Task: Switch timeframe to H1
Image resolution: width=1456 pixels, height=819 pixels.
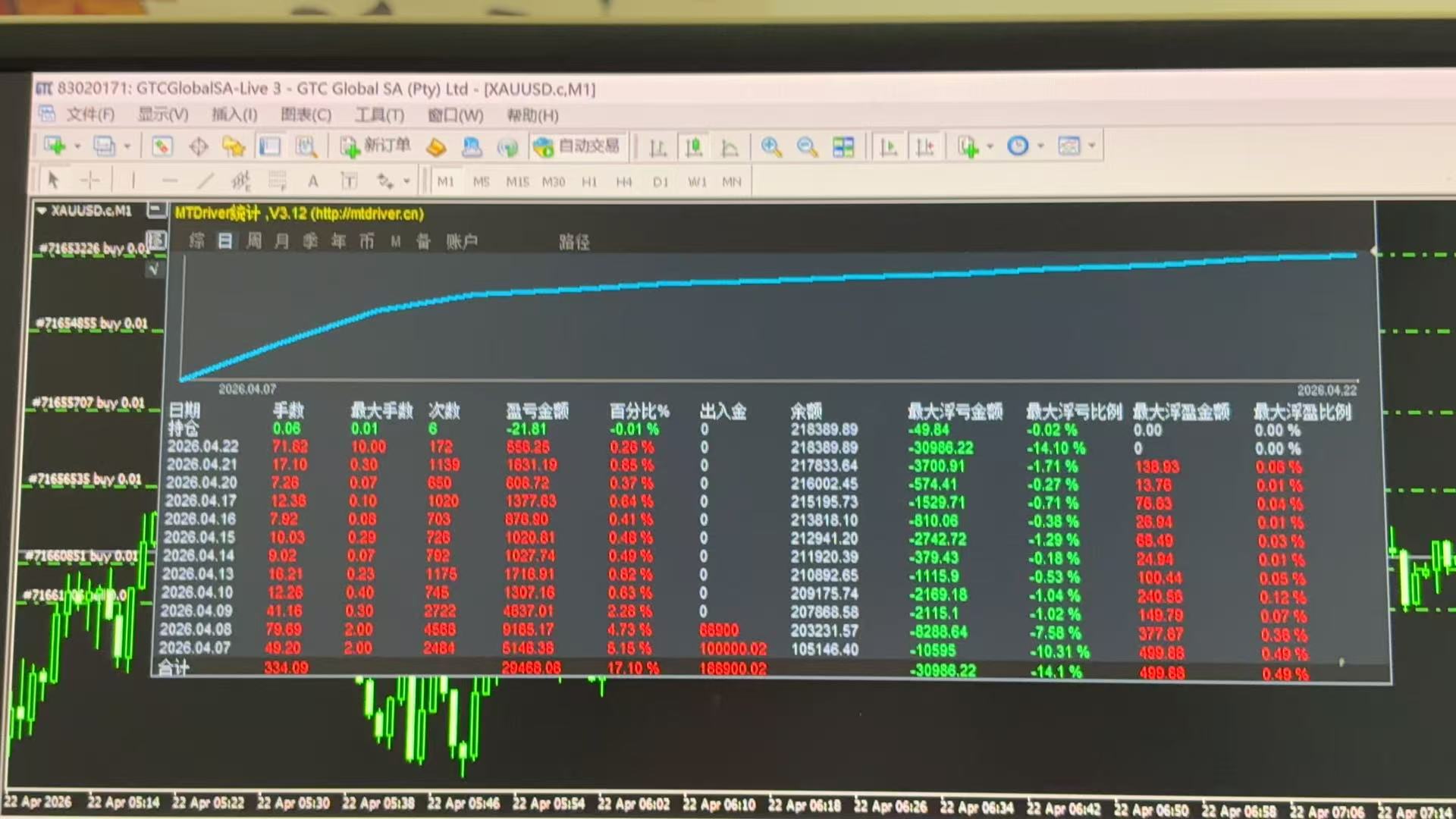Action: (x=589, y=182)
